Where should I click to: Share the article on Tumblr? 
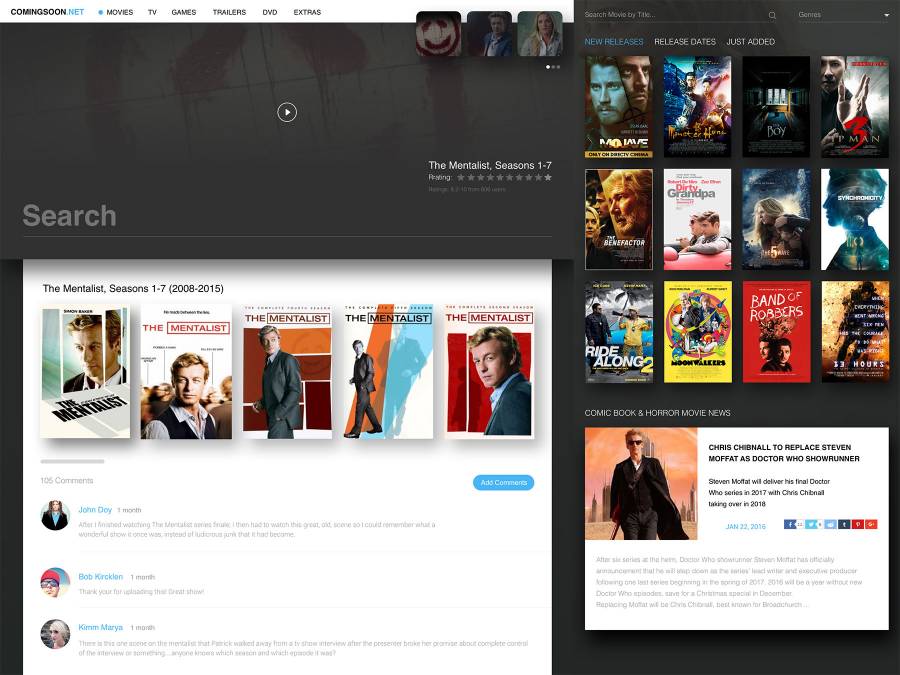click(845, 524)
